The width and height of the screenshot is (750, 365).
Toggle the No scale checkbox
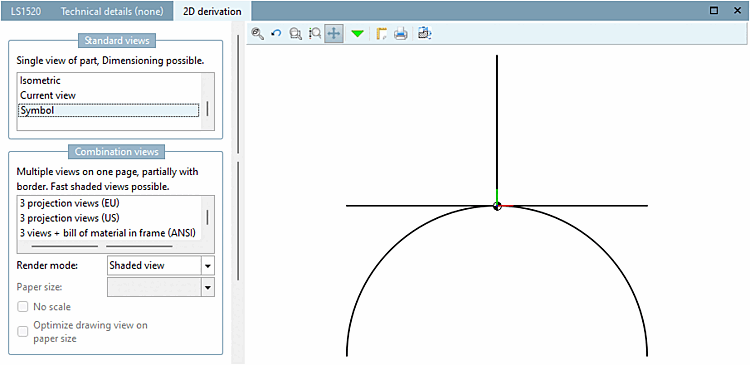[22, 307]
